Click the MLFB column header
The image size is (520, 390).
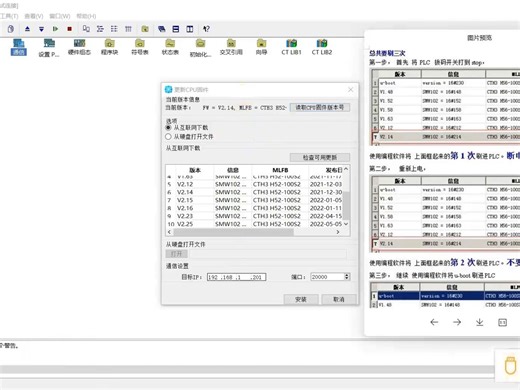(280, 170)
